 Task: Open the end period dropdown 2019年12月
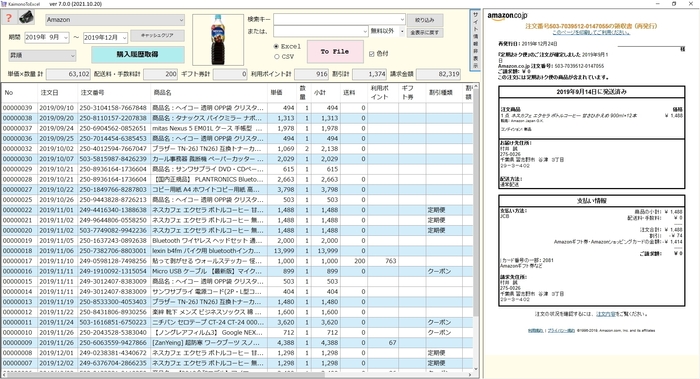coord(105,37)
